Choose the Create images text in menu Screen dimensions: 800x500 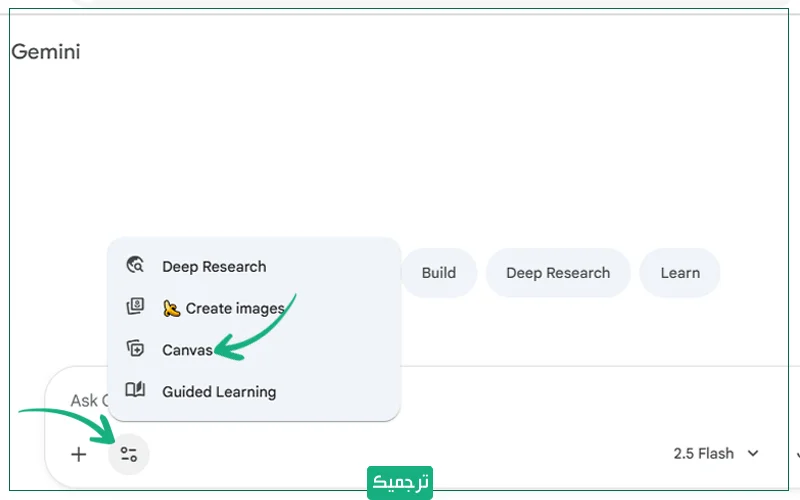[x=235, y=308]
